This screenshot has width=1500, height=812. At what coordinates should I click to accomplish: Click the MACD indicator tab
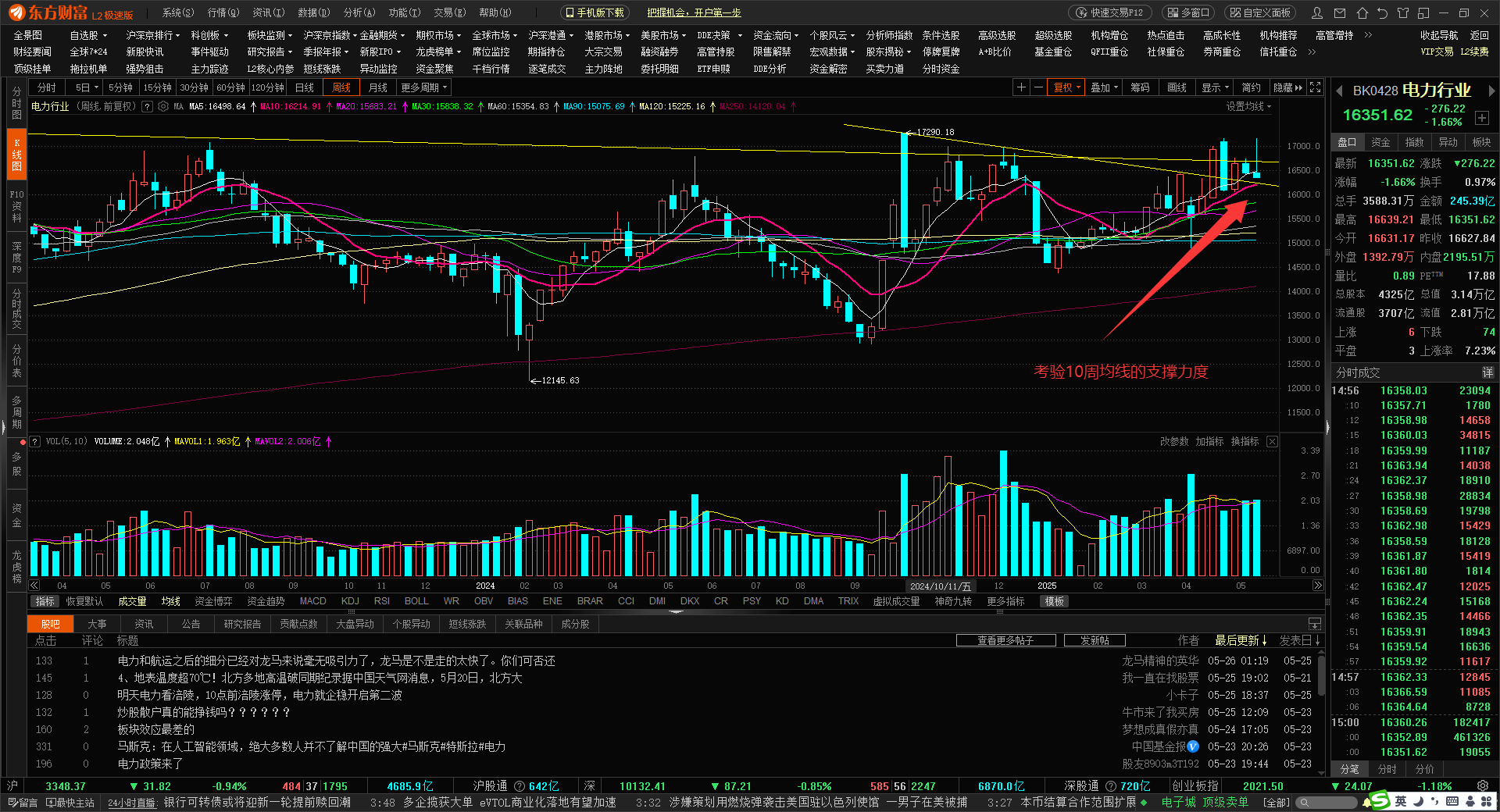[312, 601]
